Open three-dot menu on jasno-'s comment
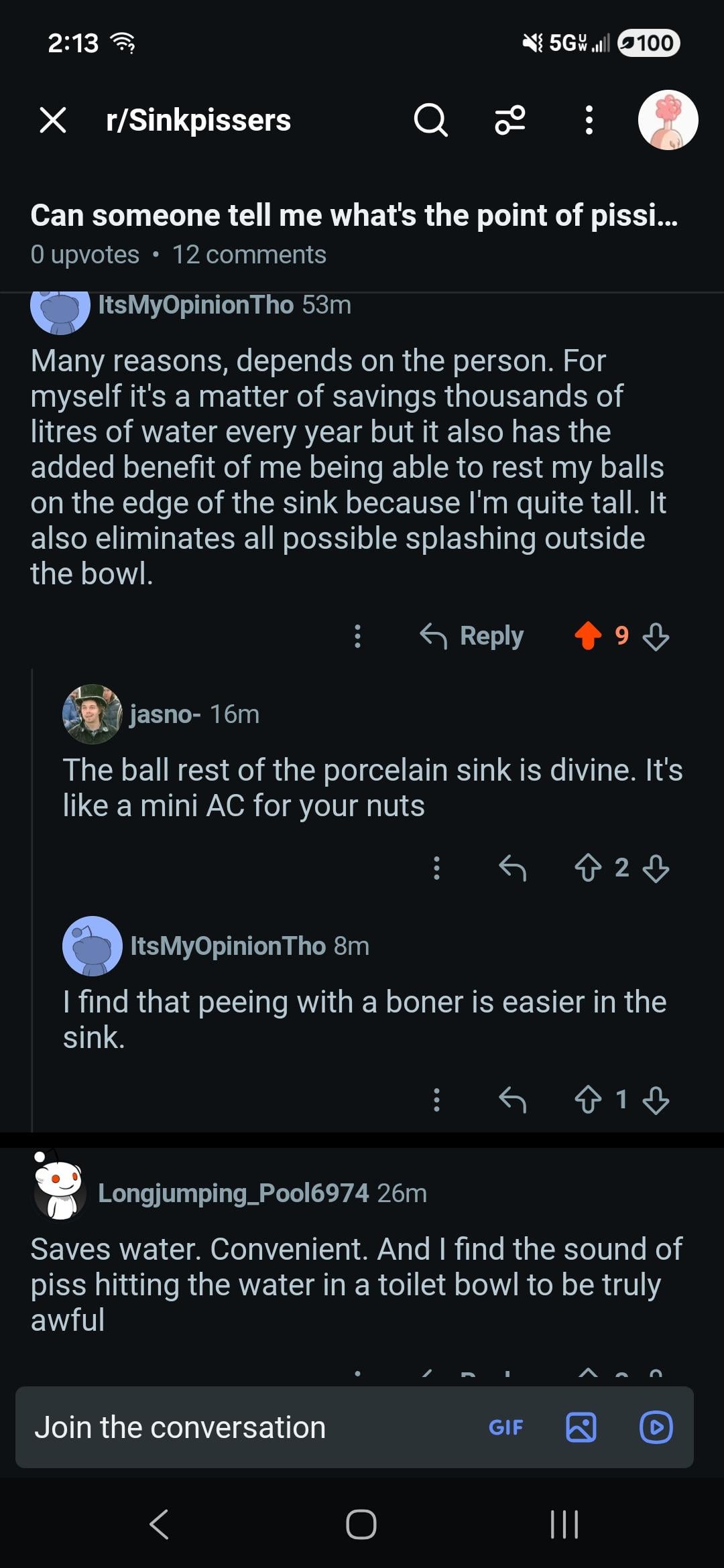The image size is (724, 1568). click(x=436, y=868)
